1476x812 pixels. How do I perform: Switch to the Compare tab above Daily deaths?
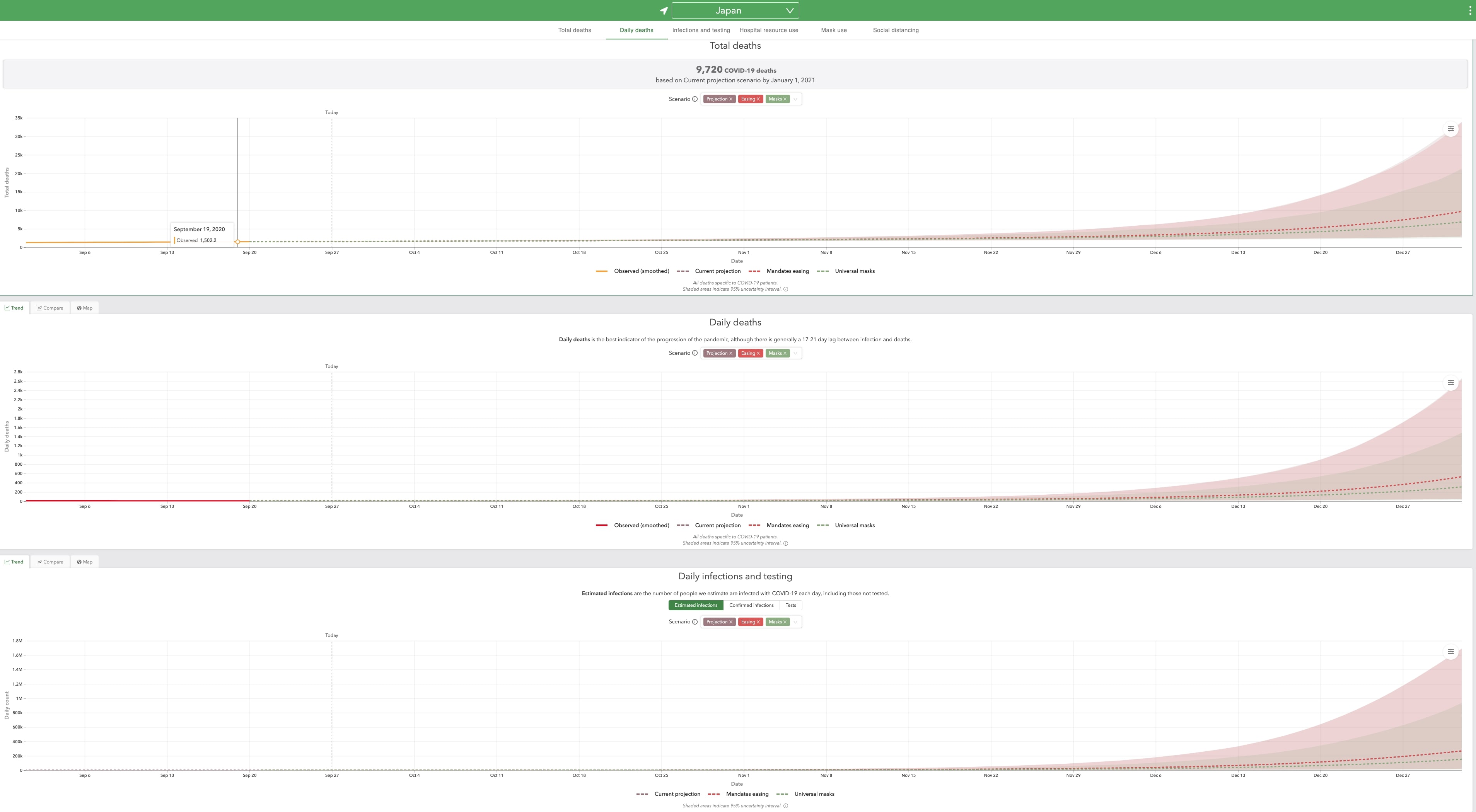tap(50, 308)
